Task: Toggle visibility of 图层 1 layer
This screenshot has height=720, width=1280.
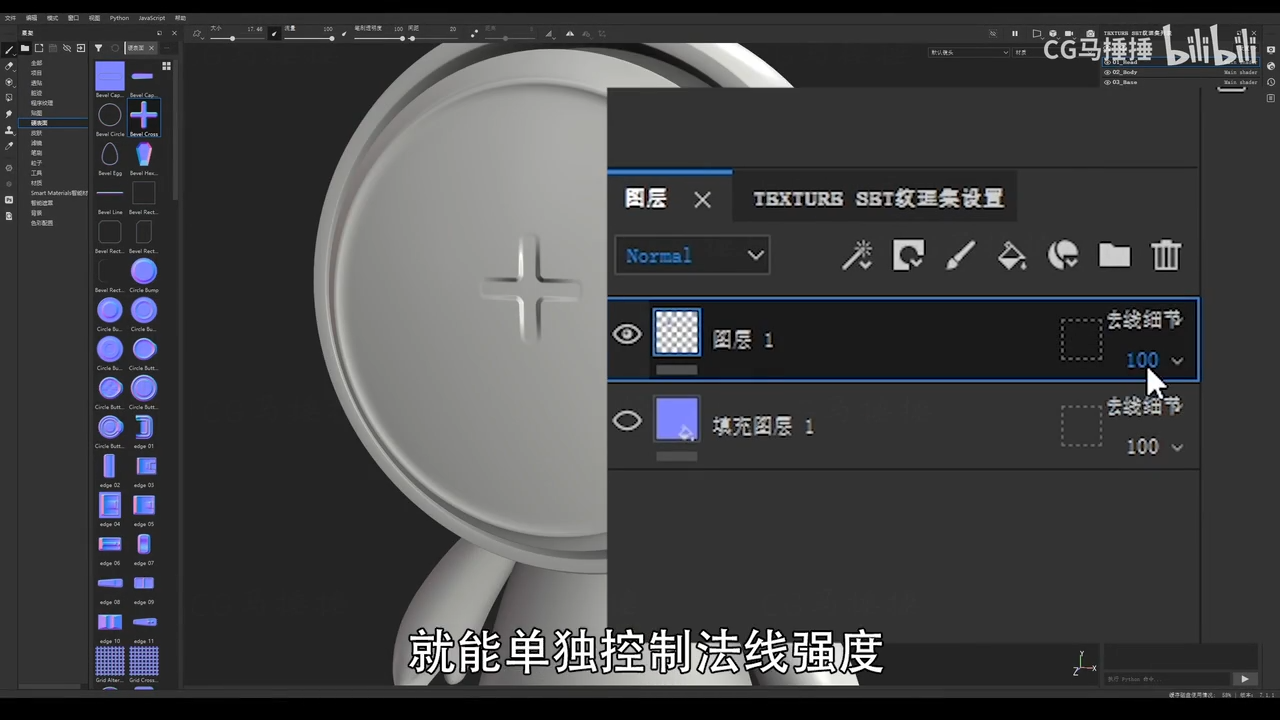Action: pos(627,334)
